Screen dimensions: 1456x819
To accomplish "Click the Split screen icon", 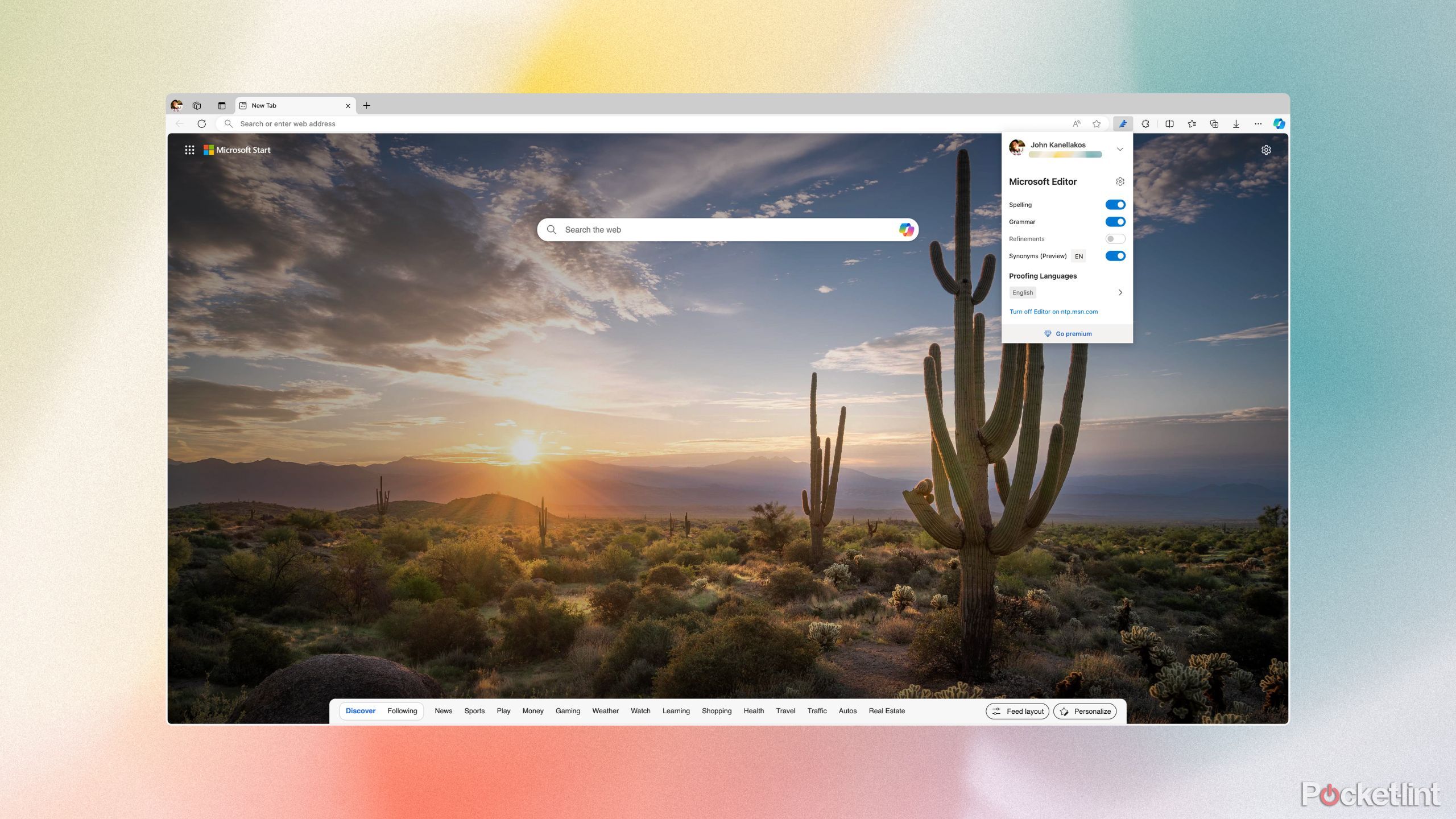I will click(1169, 123).
